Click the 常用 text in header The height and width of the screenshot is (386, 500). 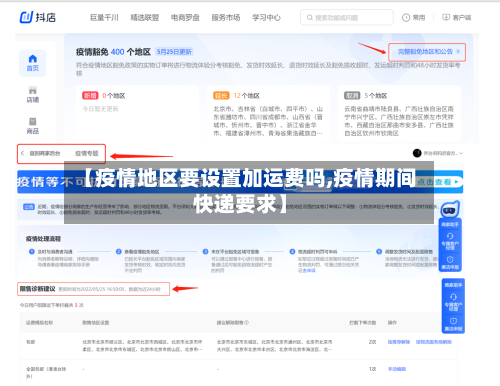[x=419, y=18]
